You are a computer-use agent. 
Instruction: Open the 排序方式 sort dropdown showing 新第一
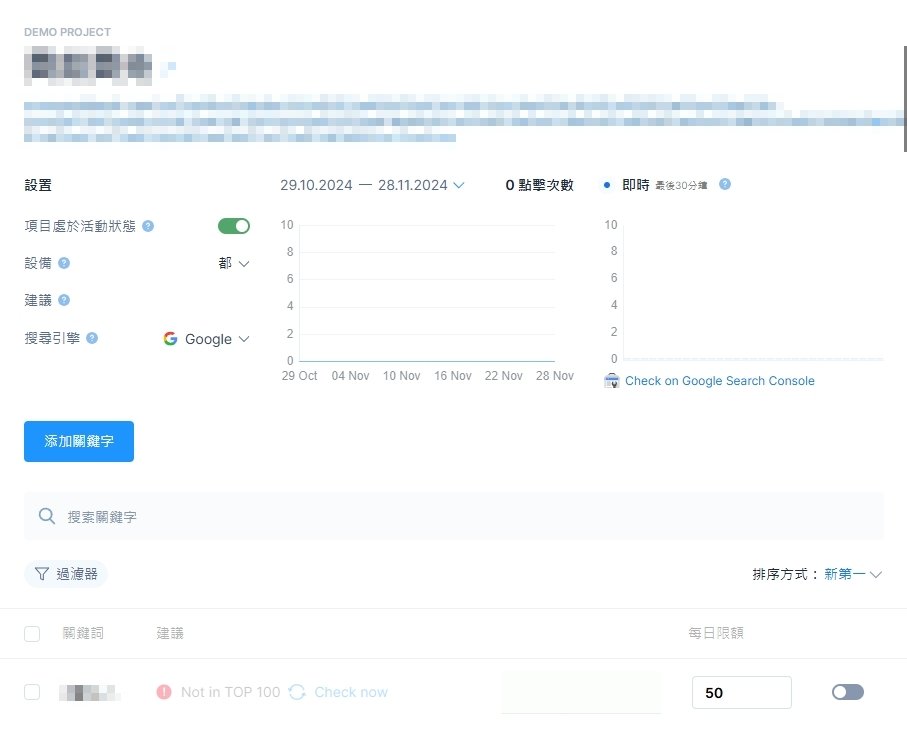[851, 574]
